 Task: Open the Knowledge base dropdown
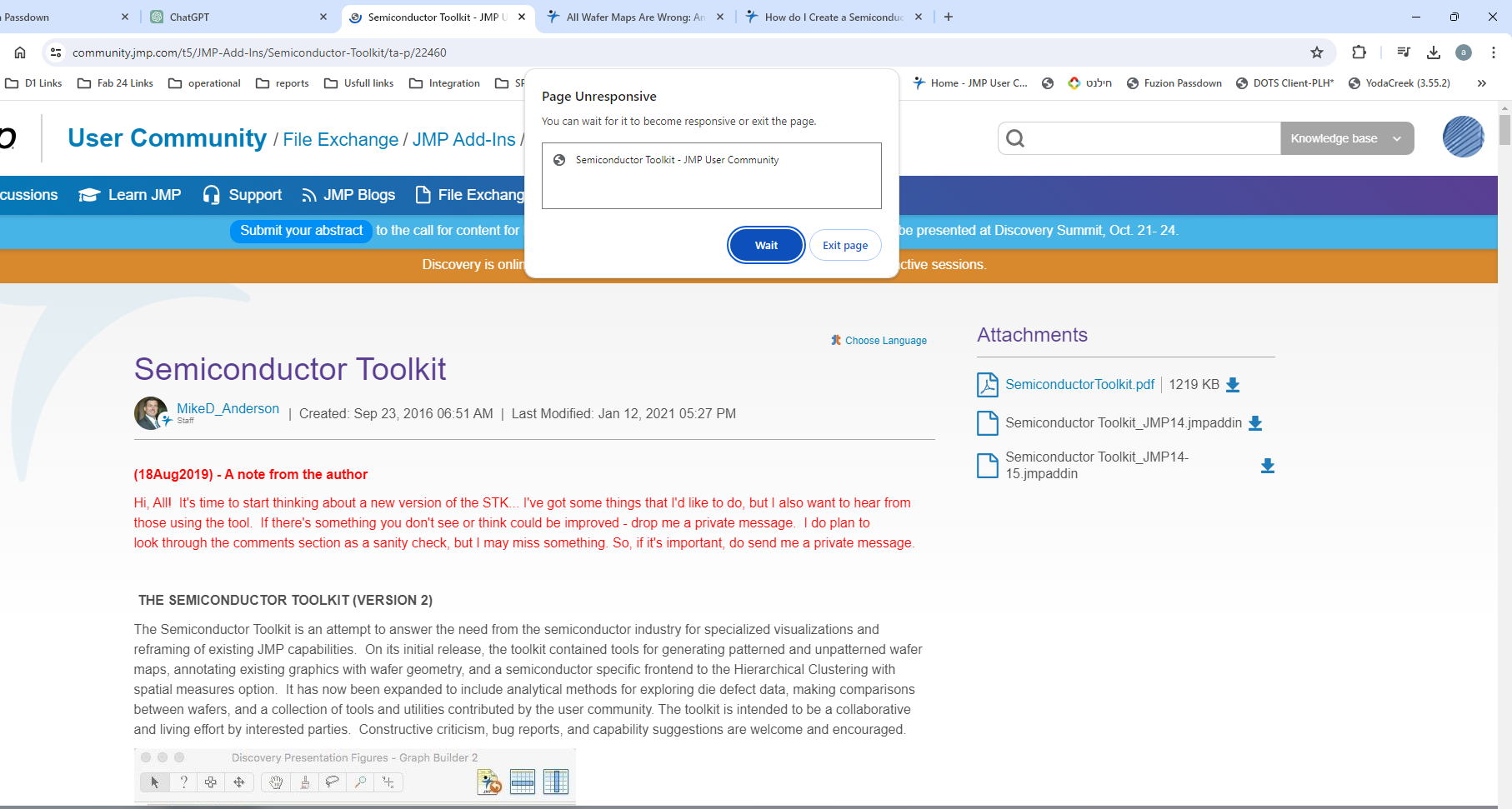pyautogui.click(x=1345, y=138)
